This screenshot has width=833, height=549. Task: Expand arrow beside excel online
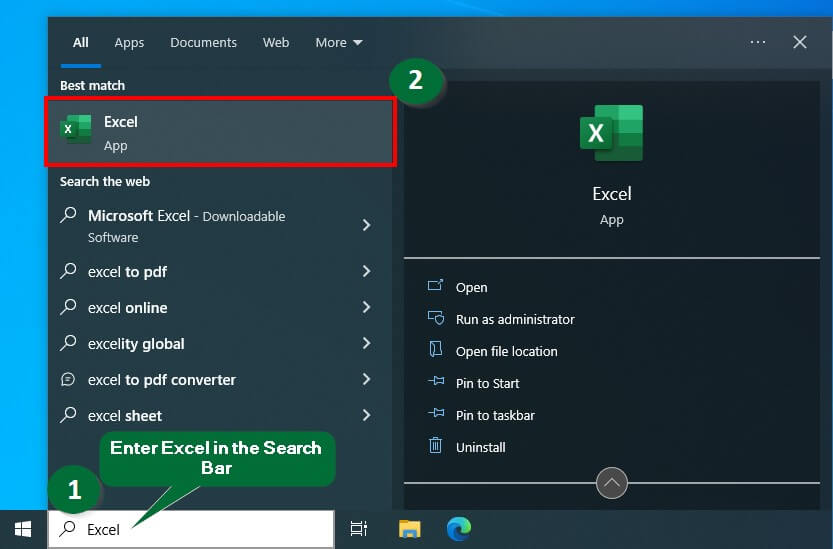[x=367, y=307]
